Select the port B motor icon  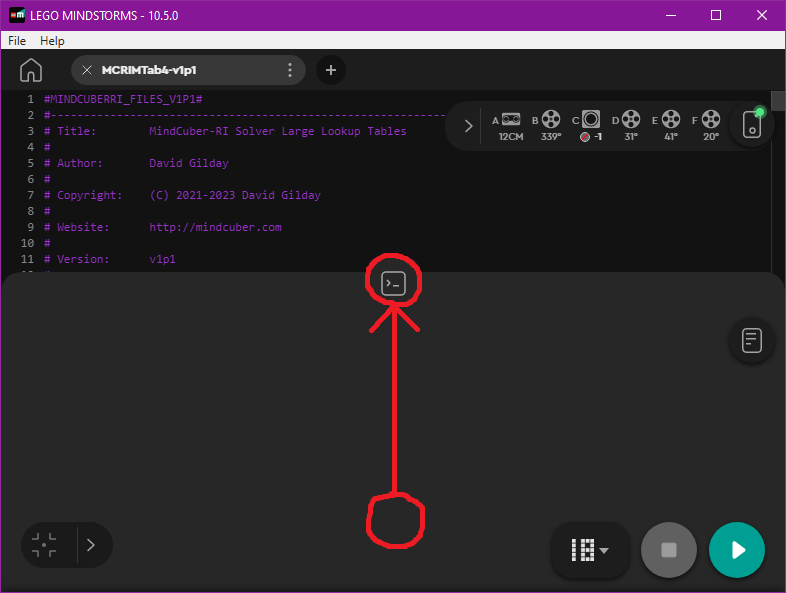point(551,119)
